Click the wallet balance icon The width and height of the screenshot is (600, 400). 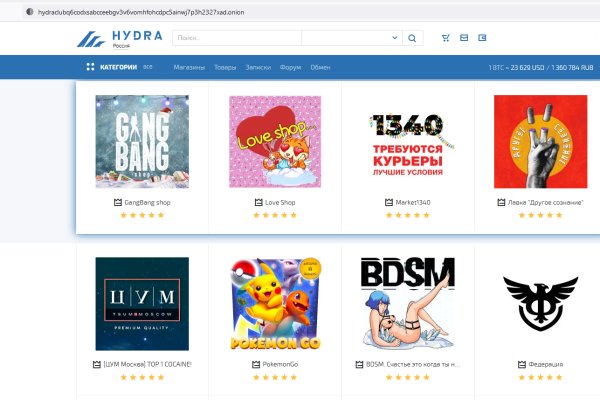(x=482, y=38)
